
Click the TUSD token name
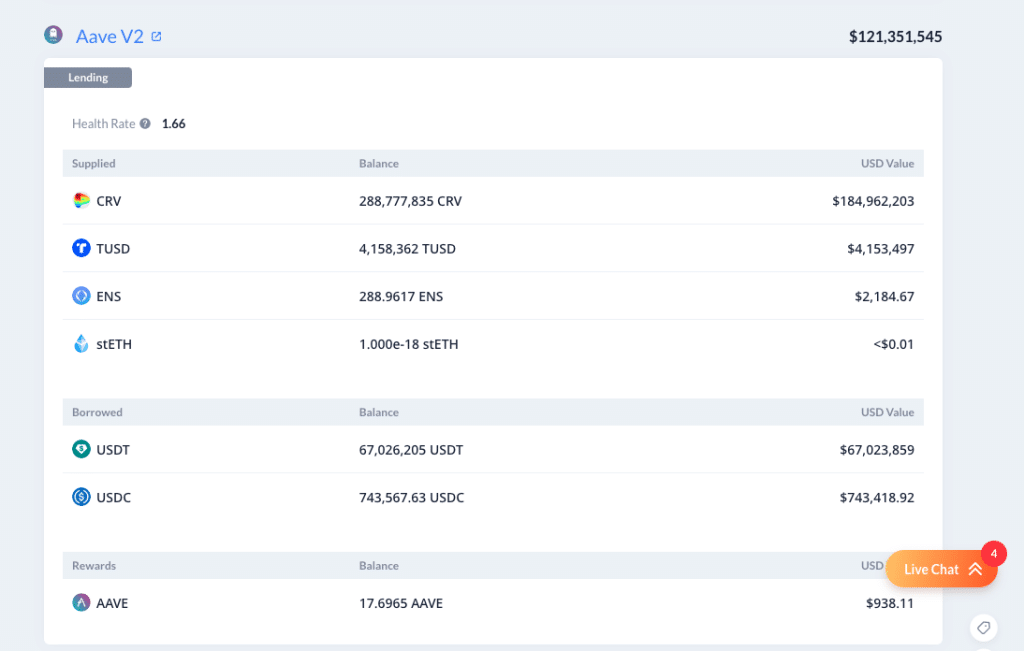click(113, 249)
